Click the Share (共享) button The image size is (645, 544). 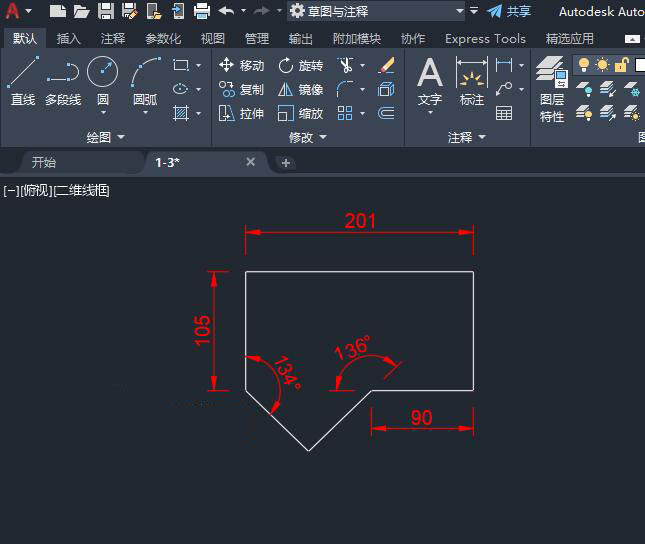point(509,11)
